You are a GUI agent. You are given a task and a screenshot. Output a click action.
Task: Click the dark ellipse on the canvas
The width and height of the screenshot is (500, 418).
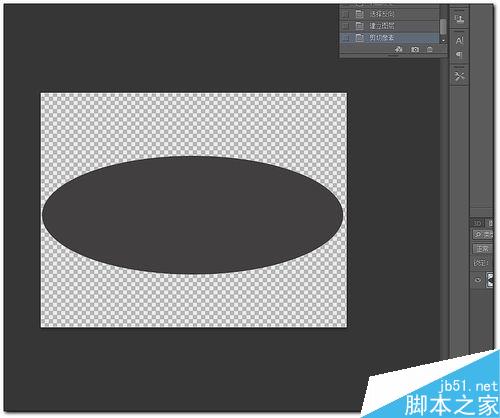(x=192, y=215)
